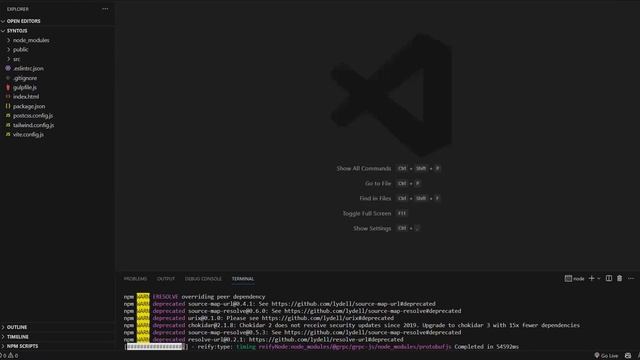Switch to the Debug Console tab

click(203, 279)
